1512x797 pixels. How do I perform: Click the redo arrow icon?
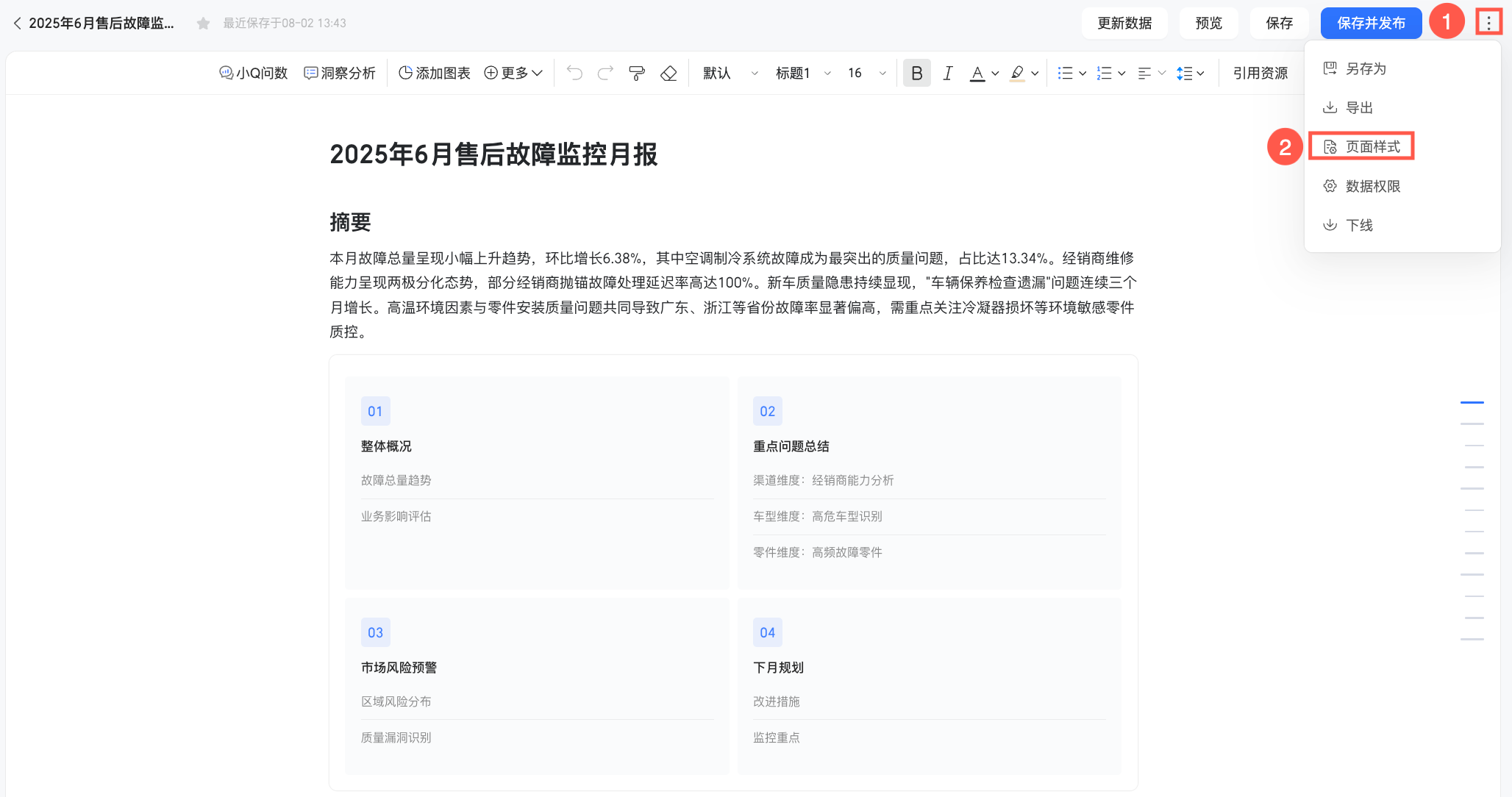pyautogui.click(x=605, y=73)
